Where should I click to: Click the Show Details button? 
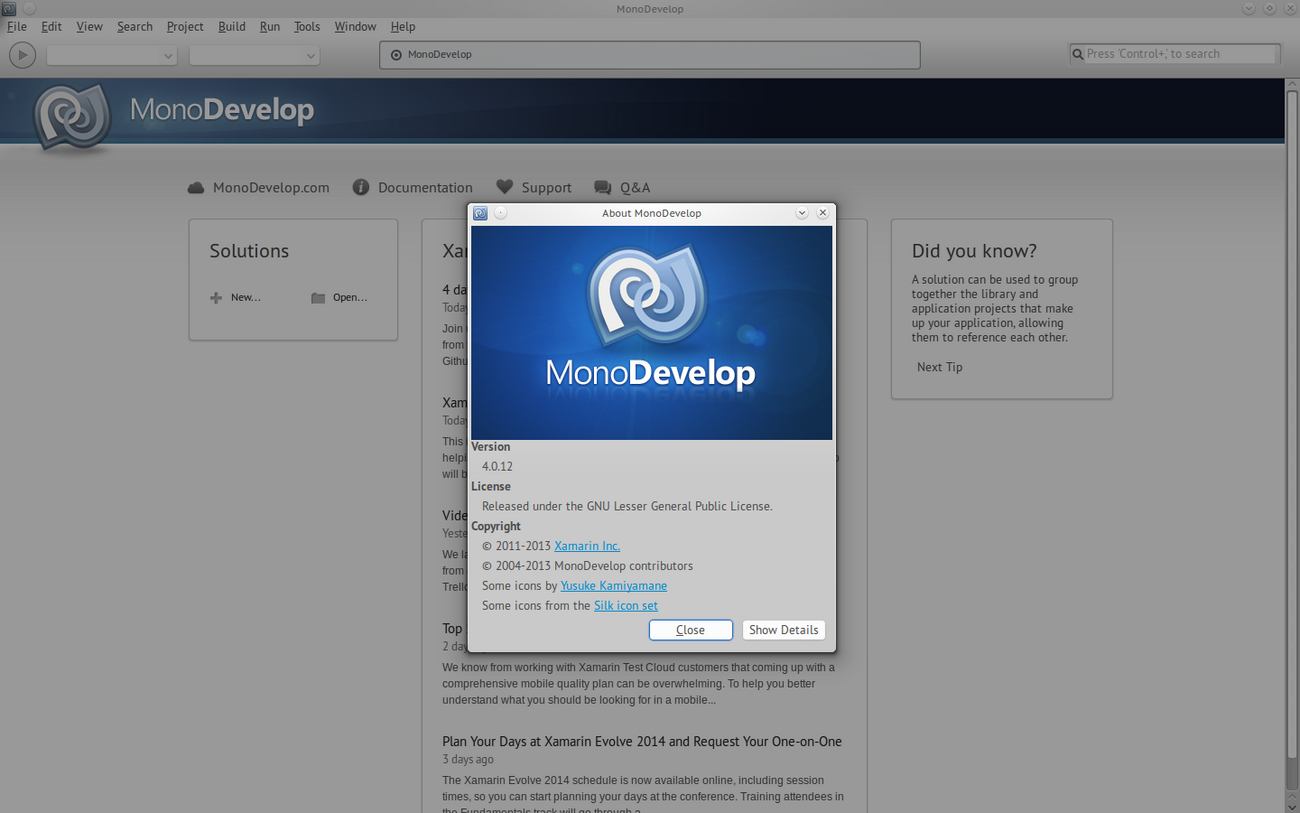coord(784,630)
